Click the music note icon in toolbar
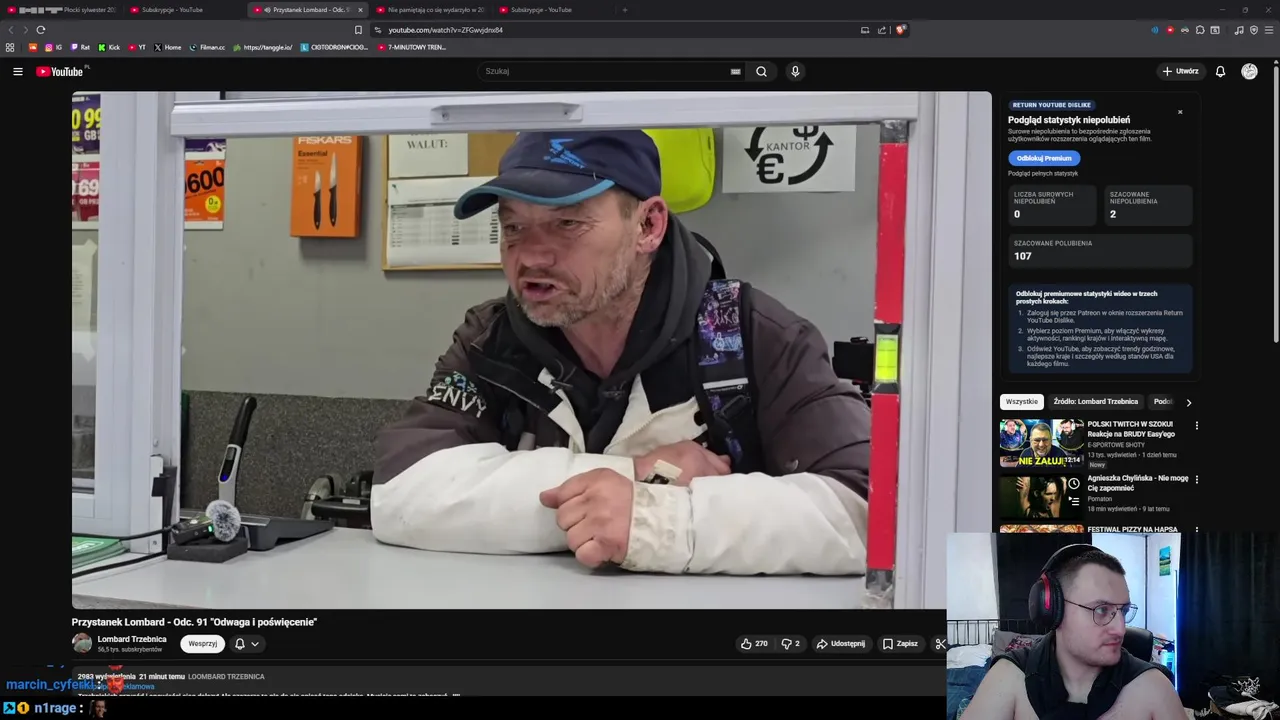Screen dimensions: 1280x720 point(1239,30)
